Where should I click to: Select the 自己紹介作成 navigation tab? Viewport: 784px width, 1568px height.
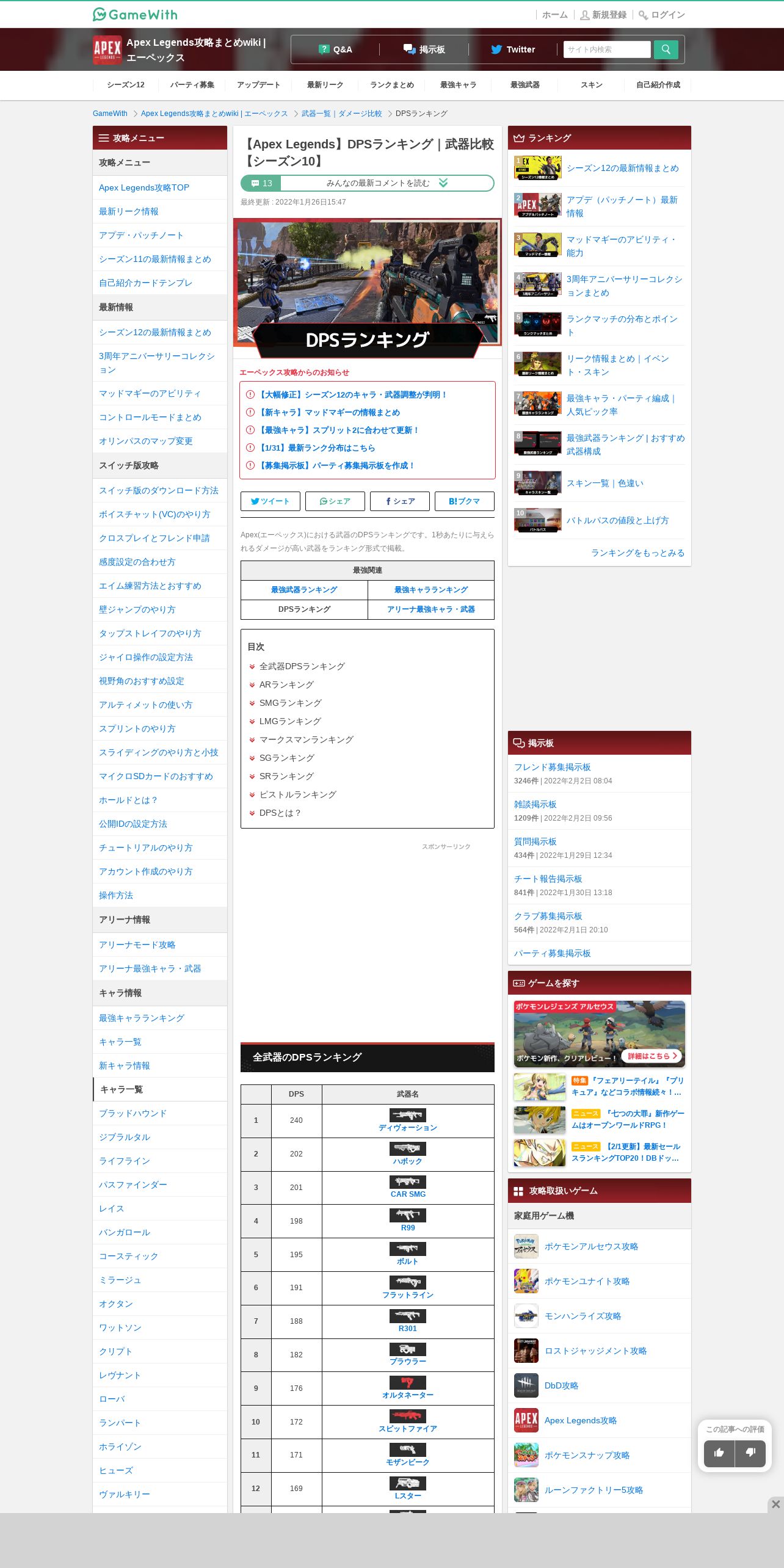[658, 85]
